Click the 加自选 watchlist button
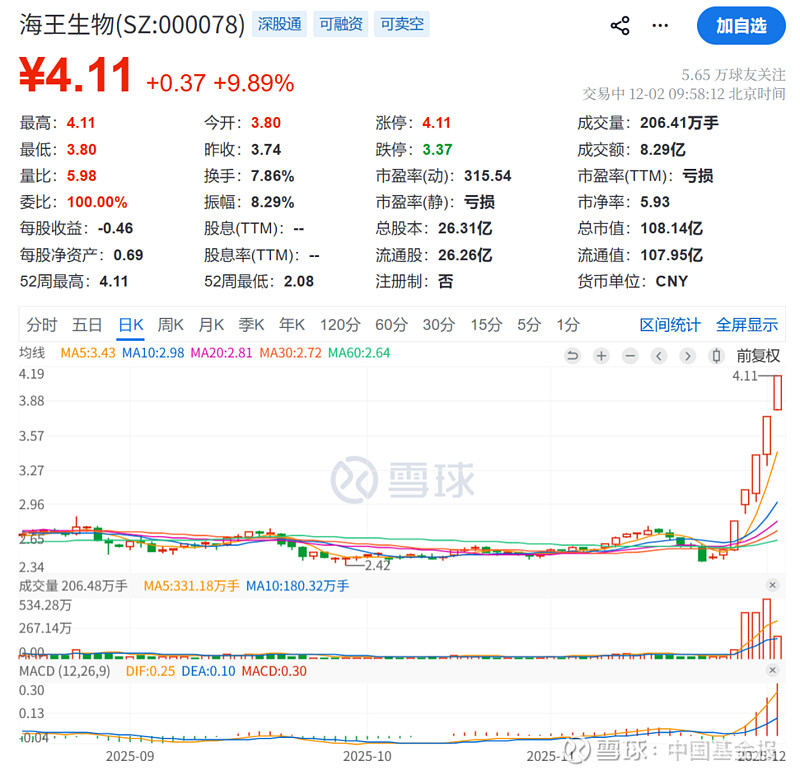The height and width of the screenshot is (775, 800). 741,26
